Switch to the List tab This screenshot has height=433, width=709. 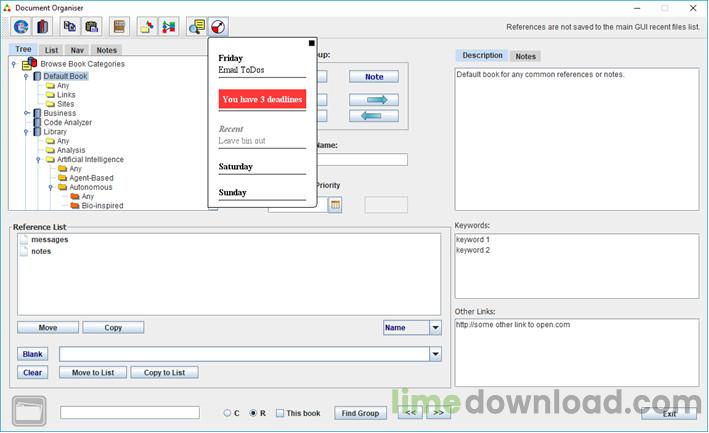(52, 50)
